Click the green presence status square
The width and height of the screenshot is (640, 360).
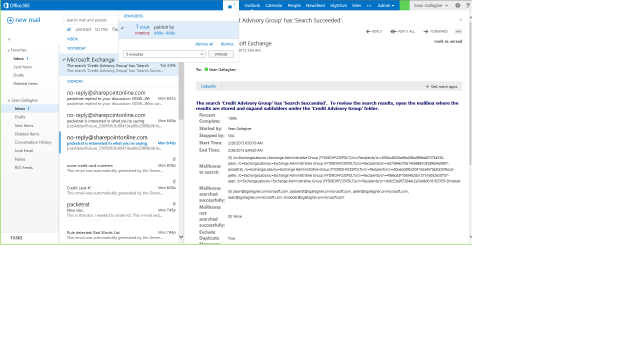point(404,5)
